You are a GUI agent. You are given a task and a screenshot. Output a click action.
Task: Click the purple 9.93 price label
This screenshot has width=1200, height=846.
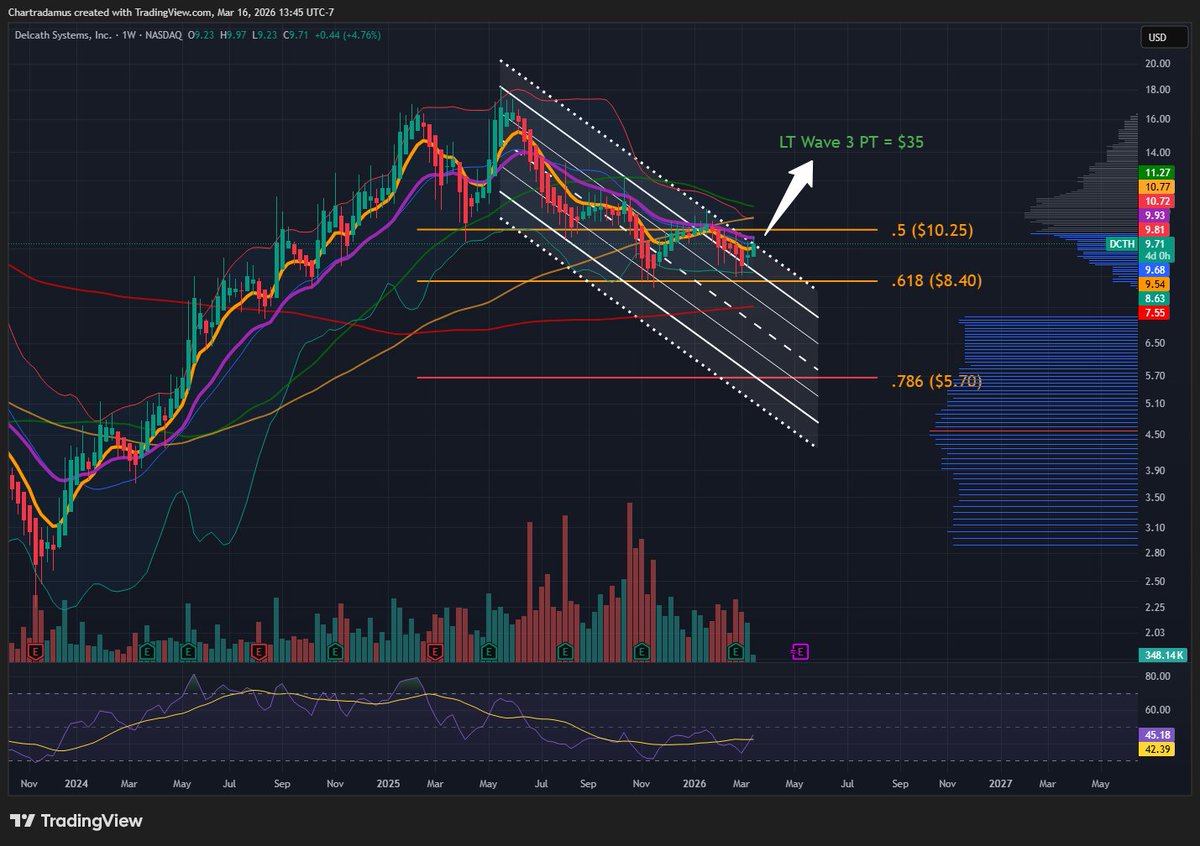pyautogui.click(x=1156, y=215)
